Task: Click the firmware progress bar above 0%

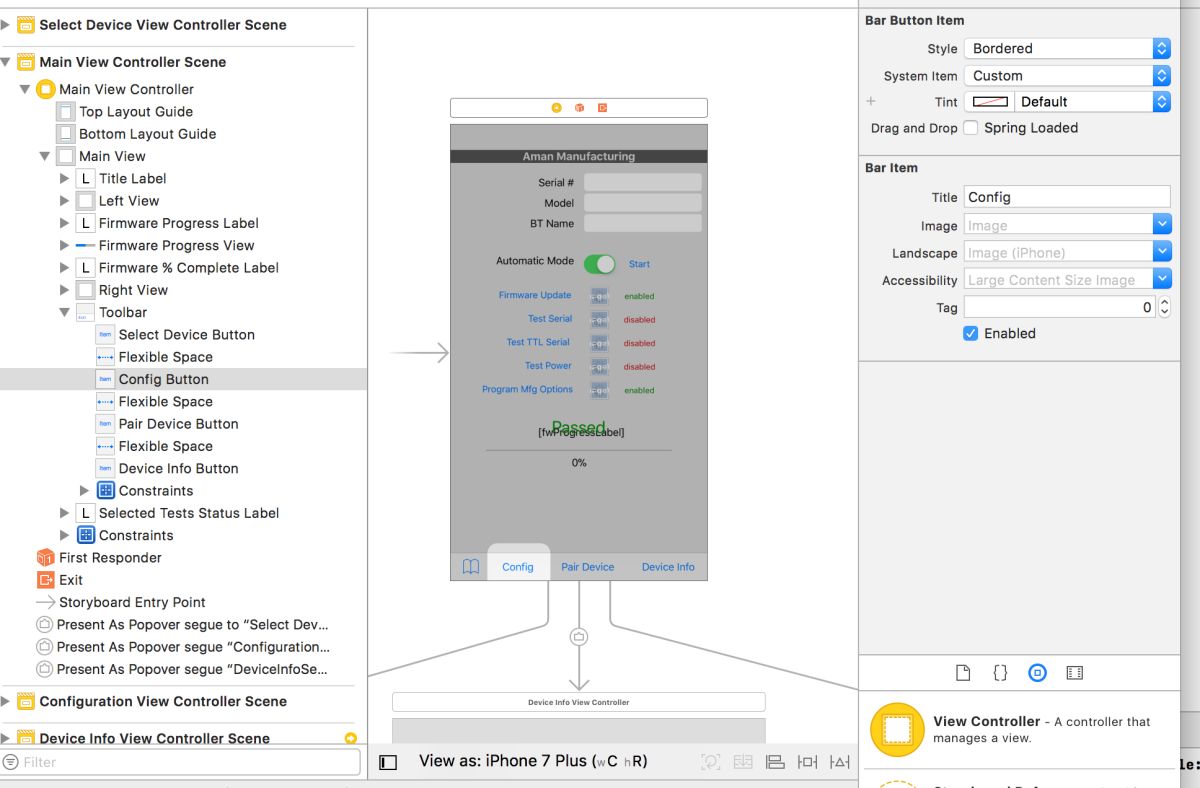Action: pyautogui.click(x=579, y=450)
